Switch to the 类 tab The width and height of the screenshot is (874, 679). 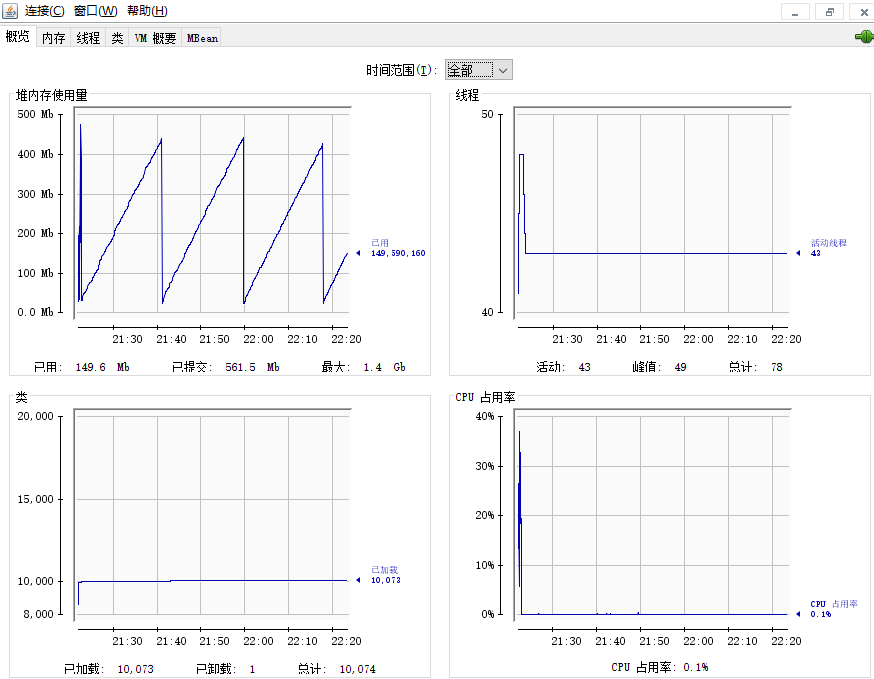point(117,38)
